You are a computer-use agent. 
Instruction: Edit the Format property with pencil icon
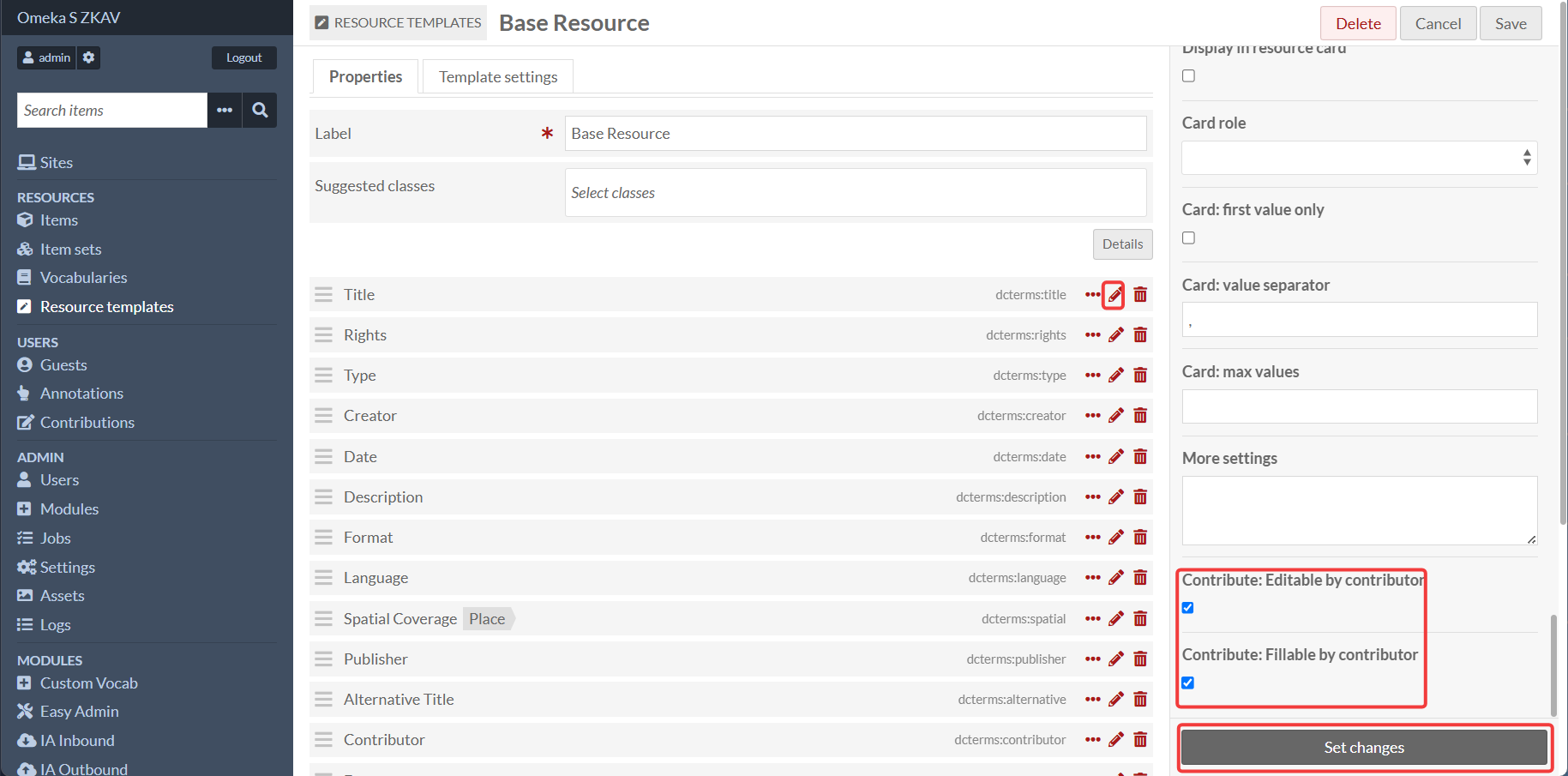(1115, 538)
